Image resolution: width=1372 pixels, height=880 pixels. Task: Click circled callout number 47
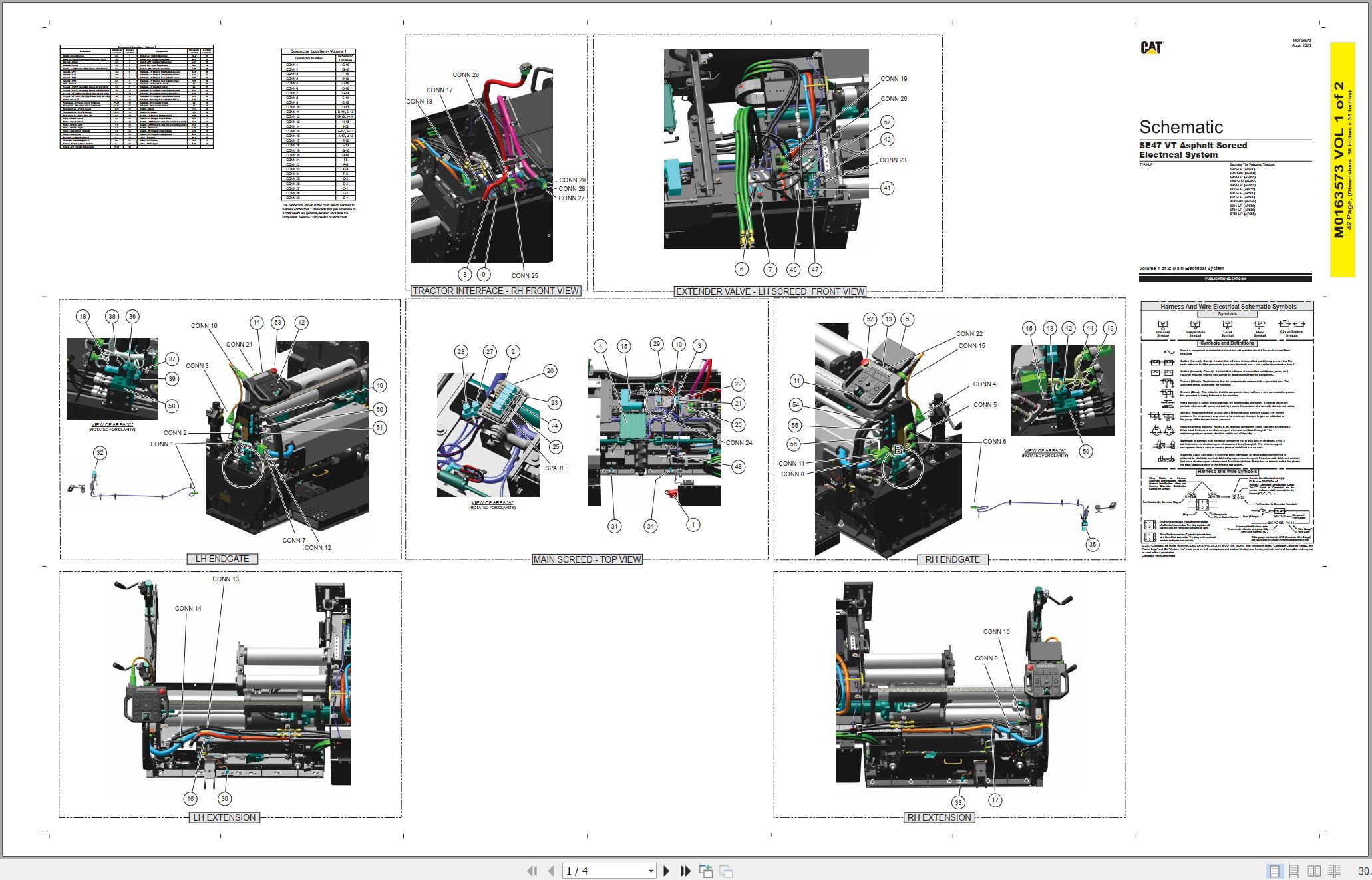click(x=815, y=270)
